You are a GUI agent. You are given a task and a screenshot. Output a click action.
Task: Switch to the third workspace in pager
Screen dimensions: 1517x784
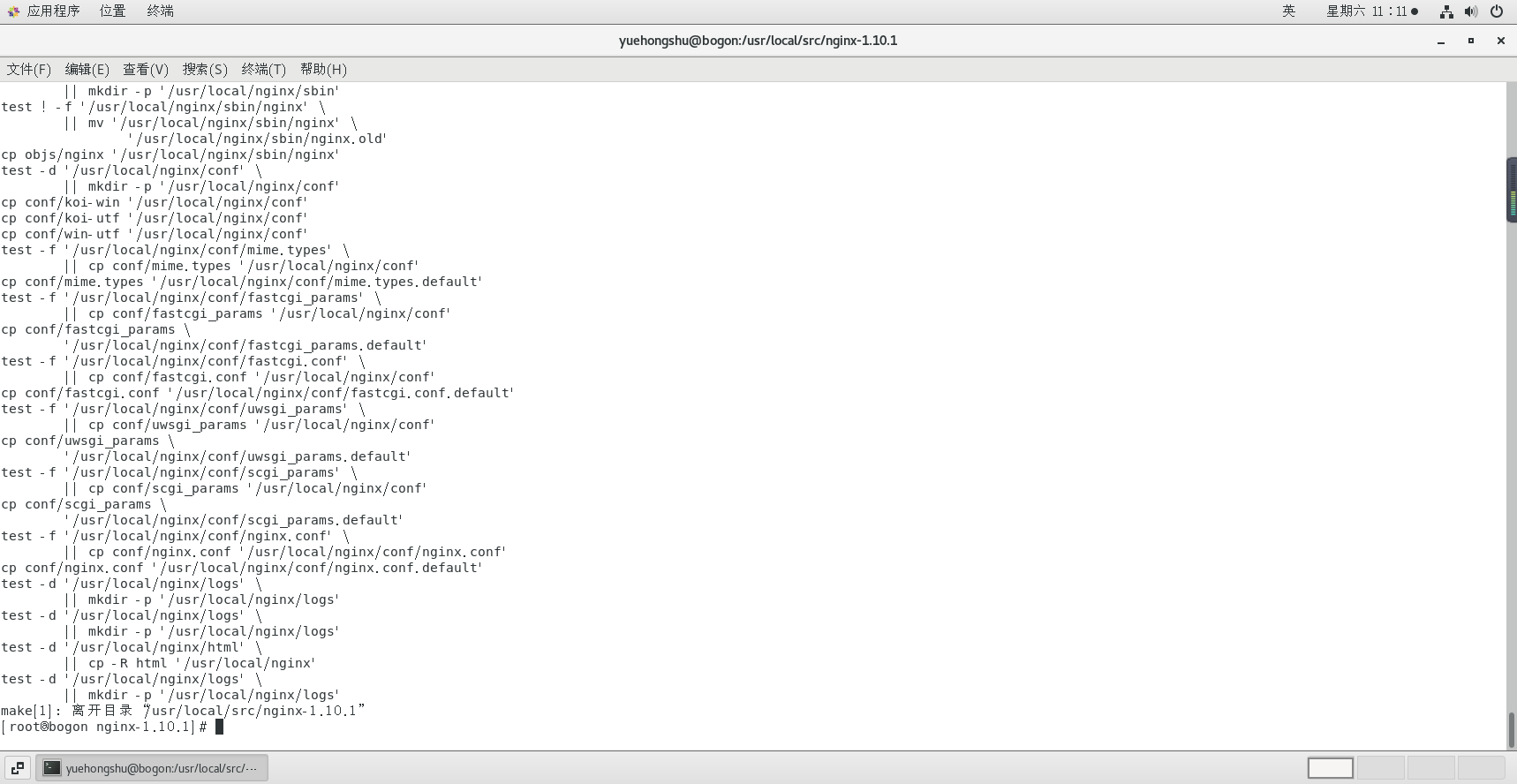[x=1430, y=768]
